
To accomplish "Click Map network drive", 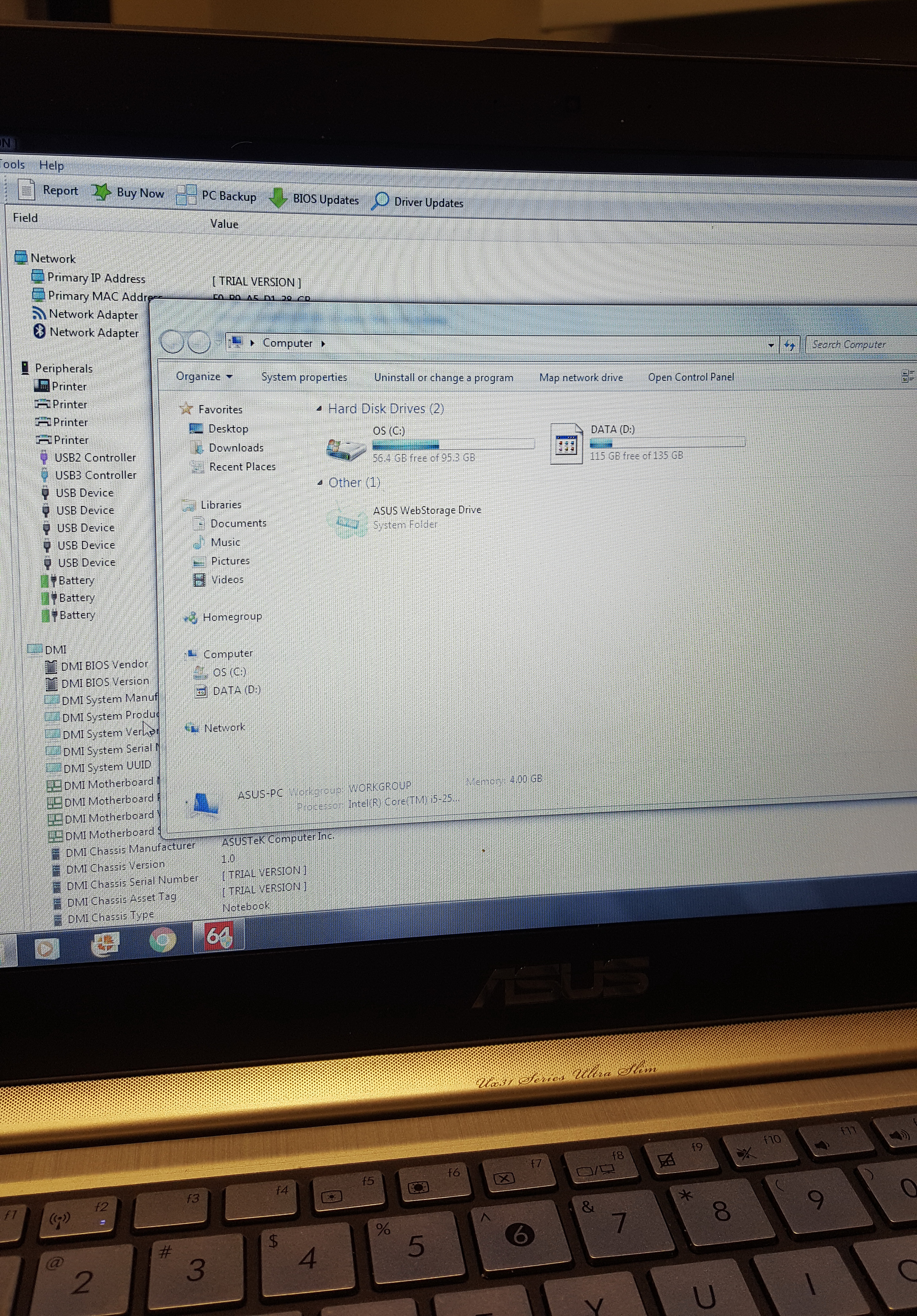I will tap(581, 377).
